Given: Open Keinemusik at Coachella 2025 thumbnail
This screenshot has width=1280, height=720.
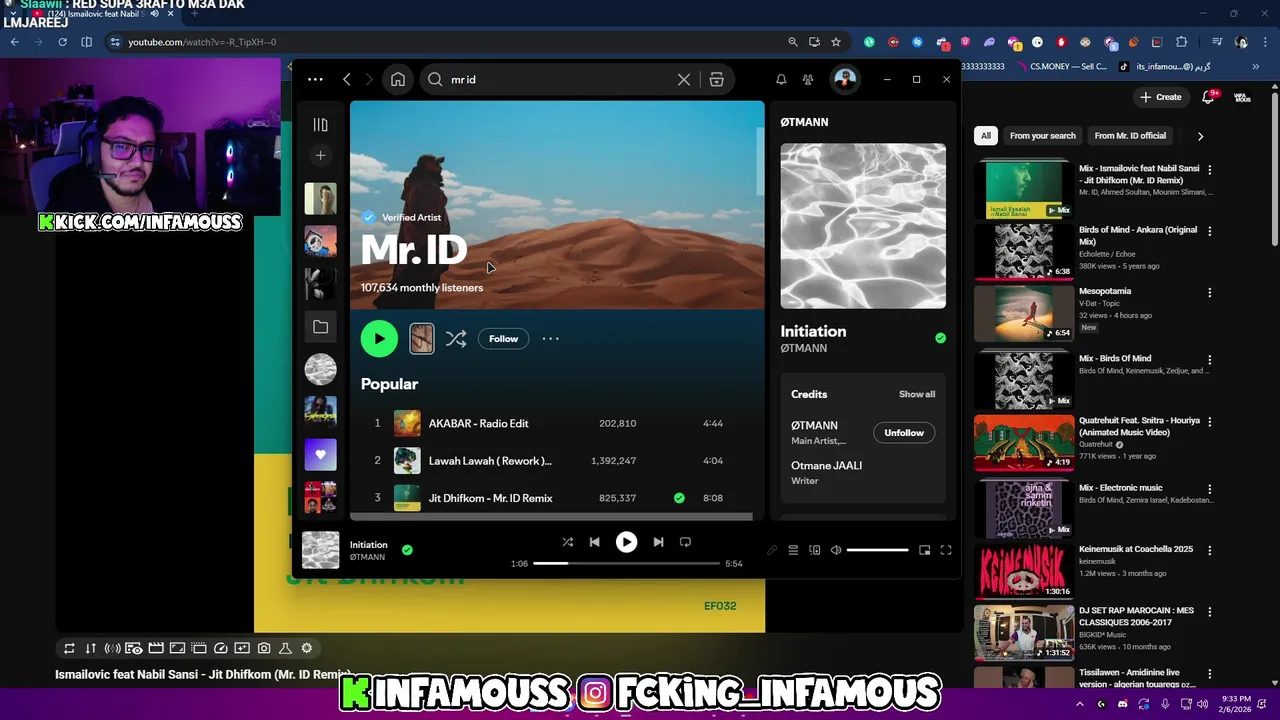Looking at the screenshot, I should pyautogui.click(x=1024, y=571).
